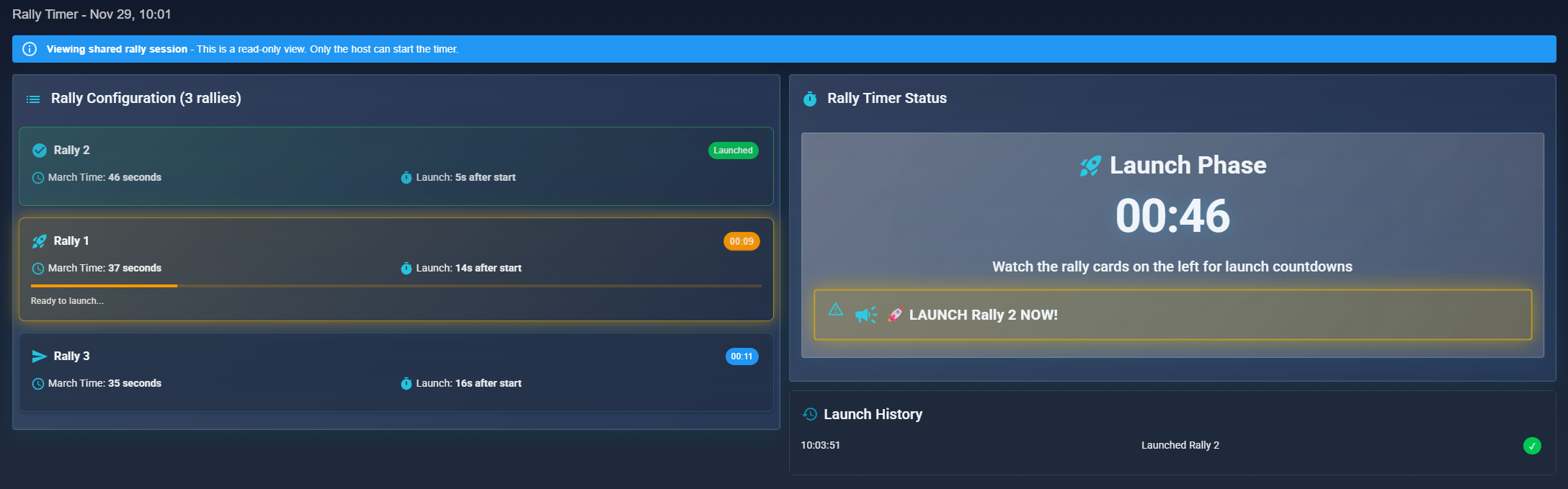The width and height of the screenshot is (1568, 489).
Task: Click the LAUNCH Rally 2 NOW! alert
Action: tap(1172, 315)
